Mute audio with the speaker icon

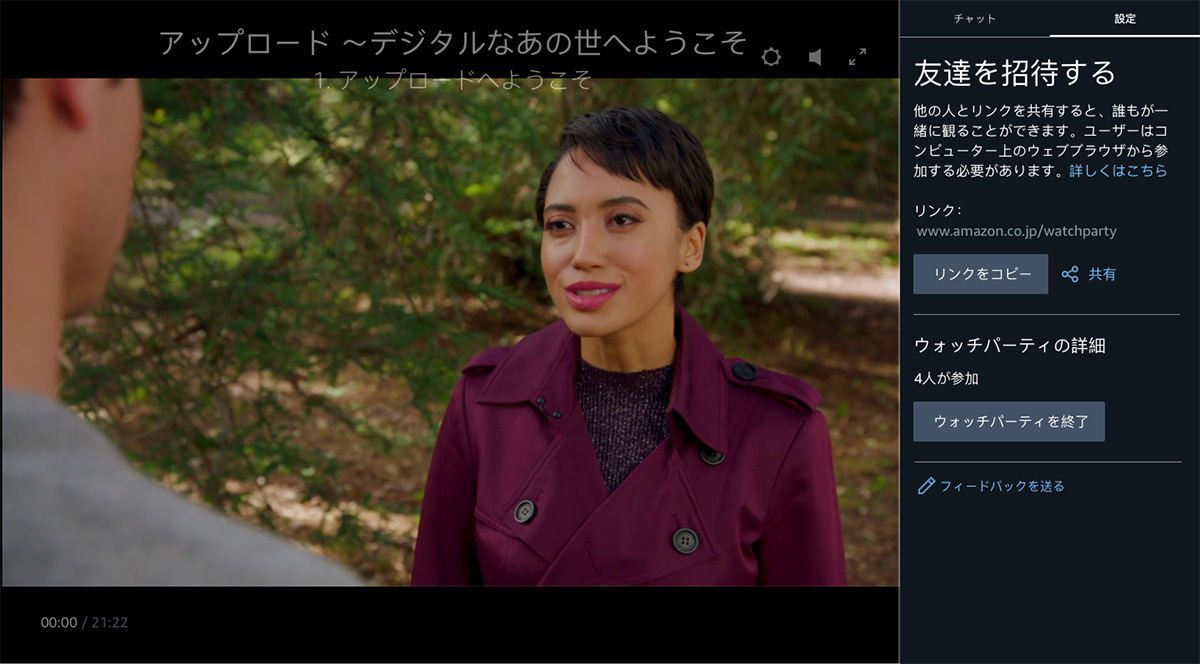[815, 57]
